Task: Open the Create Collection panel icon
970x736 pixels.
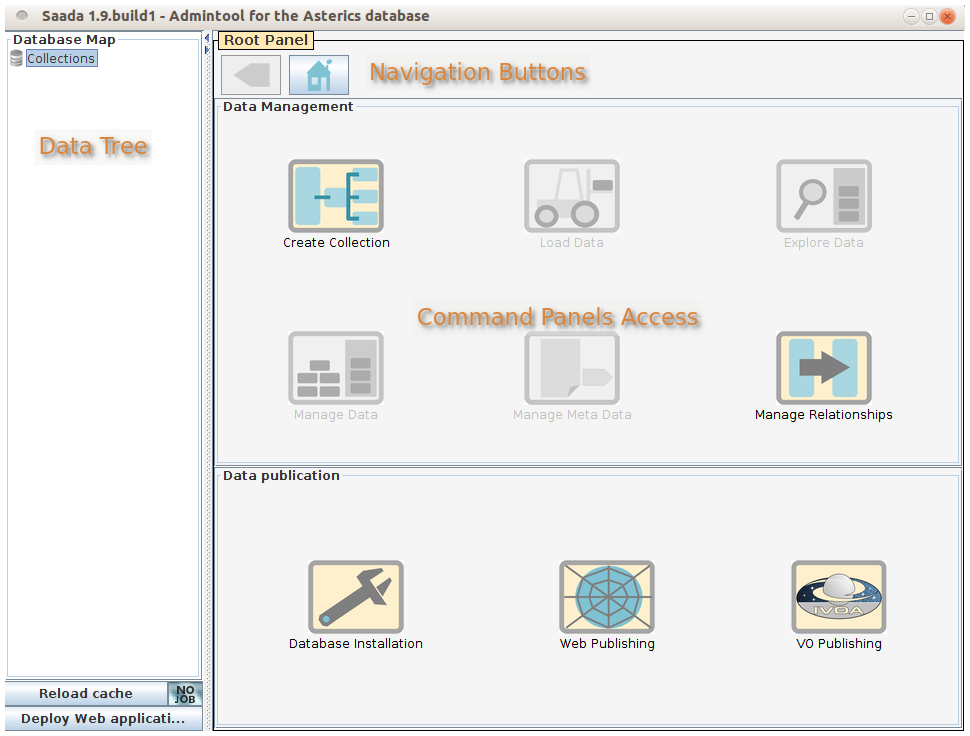Action: (336, 196)
